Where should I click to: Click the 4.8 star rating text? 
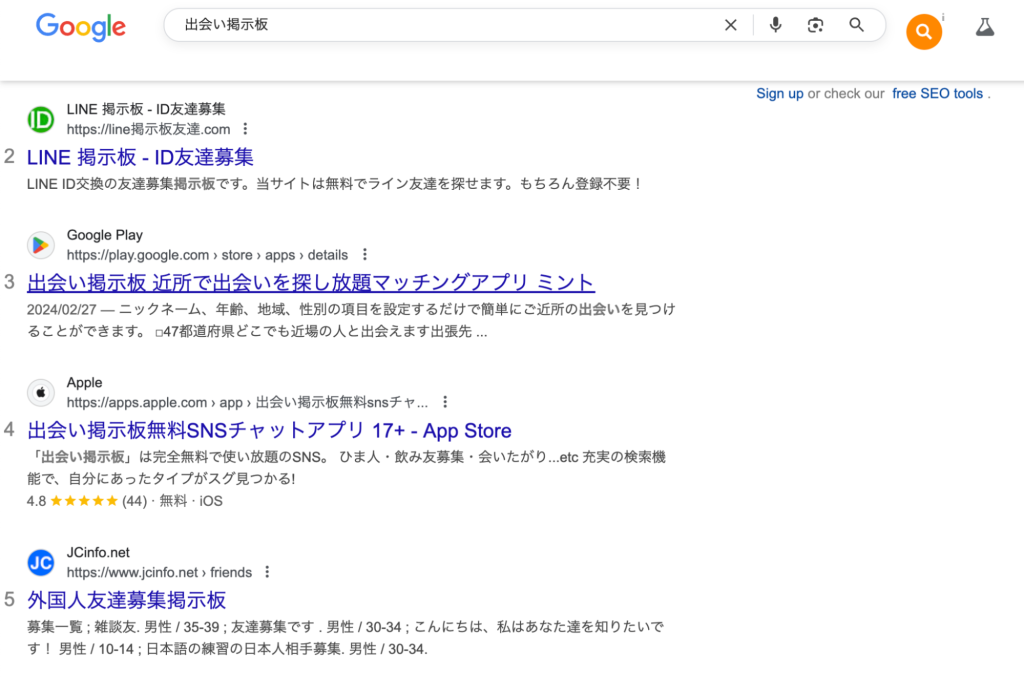tap(37, 501)
